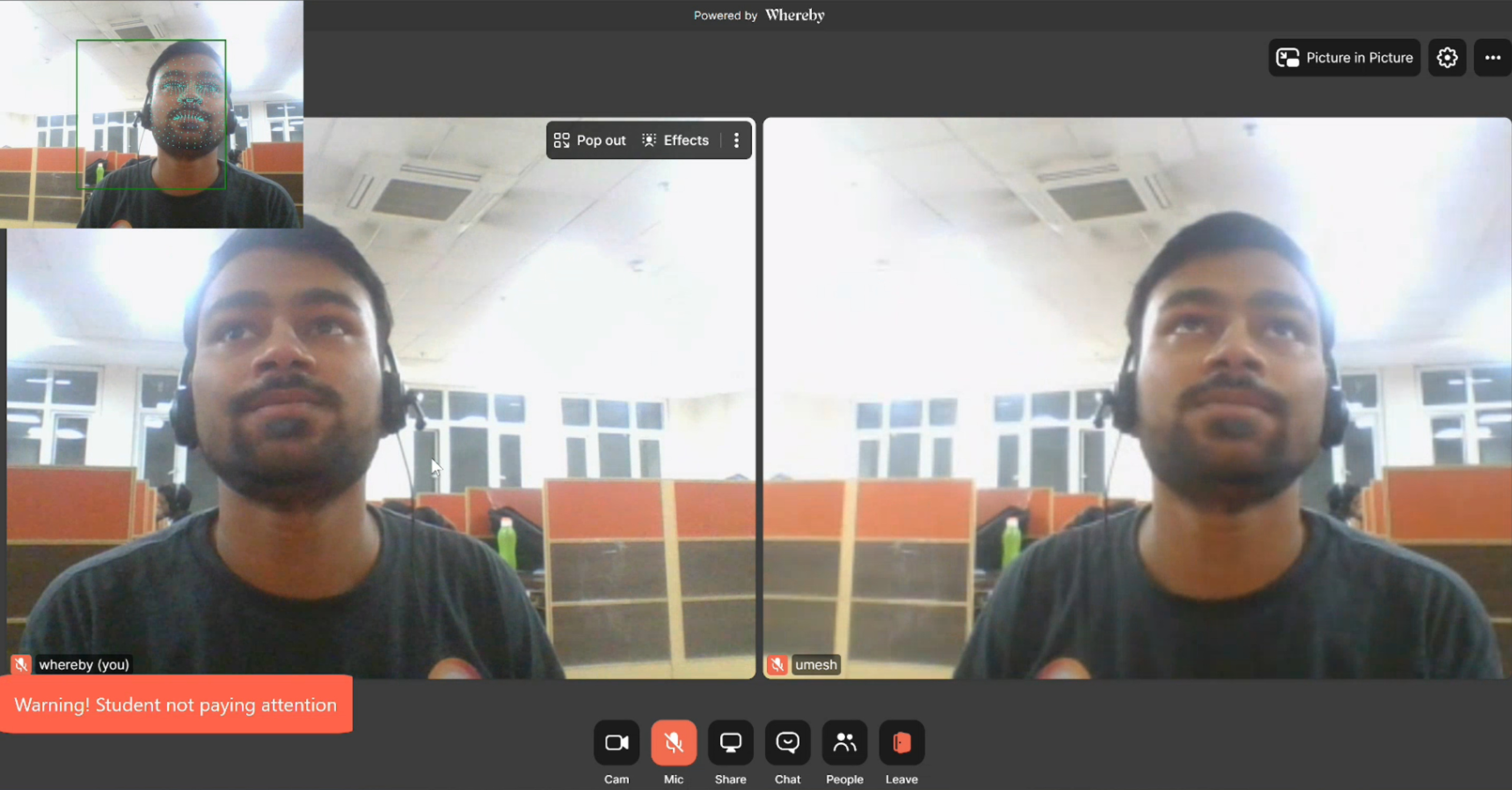Viewport: 1512px width, 790px height.
Task: Open the settings gear icon
Action: pyautogui.click(x=1447, y=57)
